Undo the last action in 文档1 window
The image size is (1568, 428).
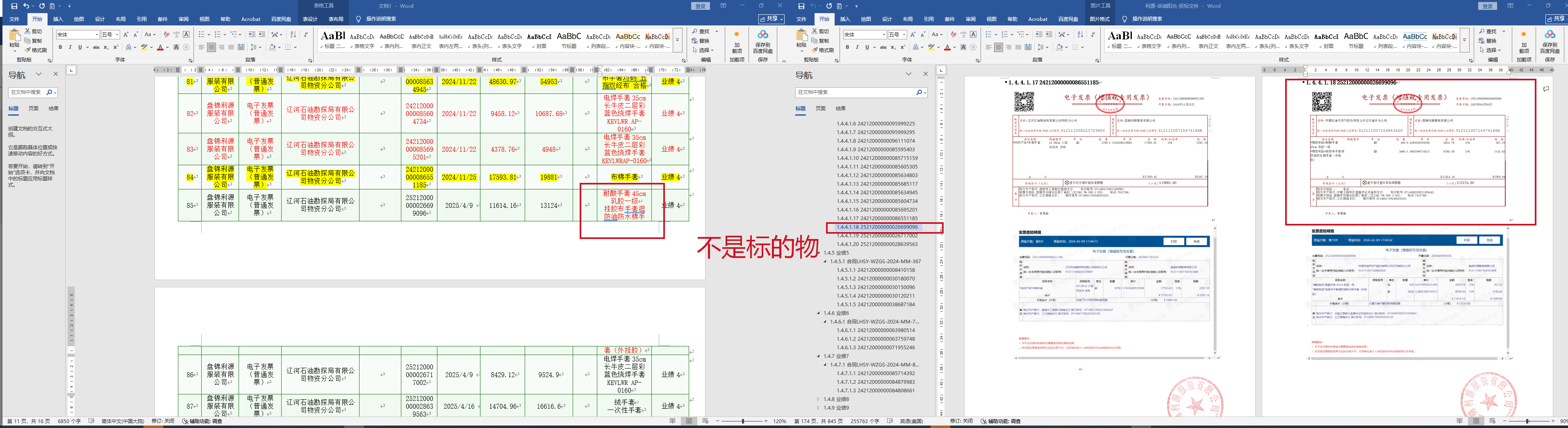pos(26,6)
